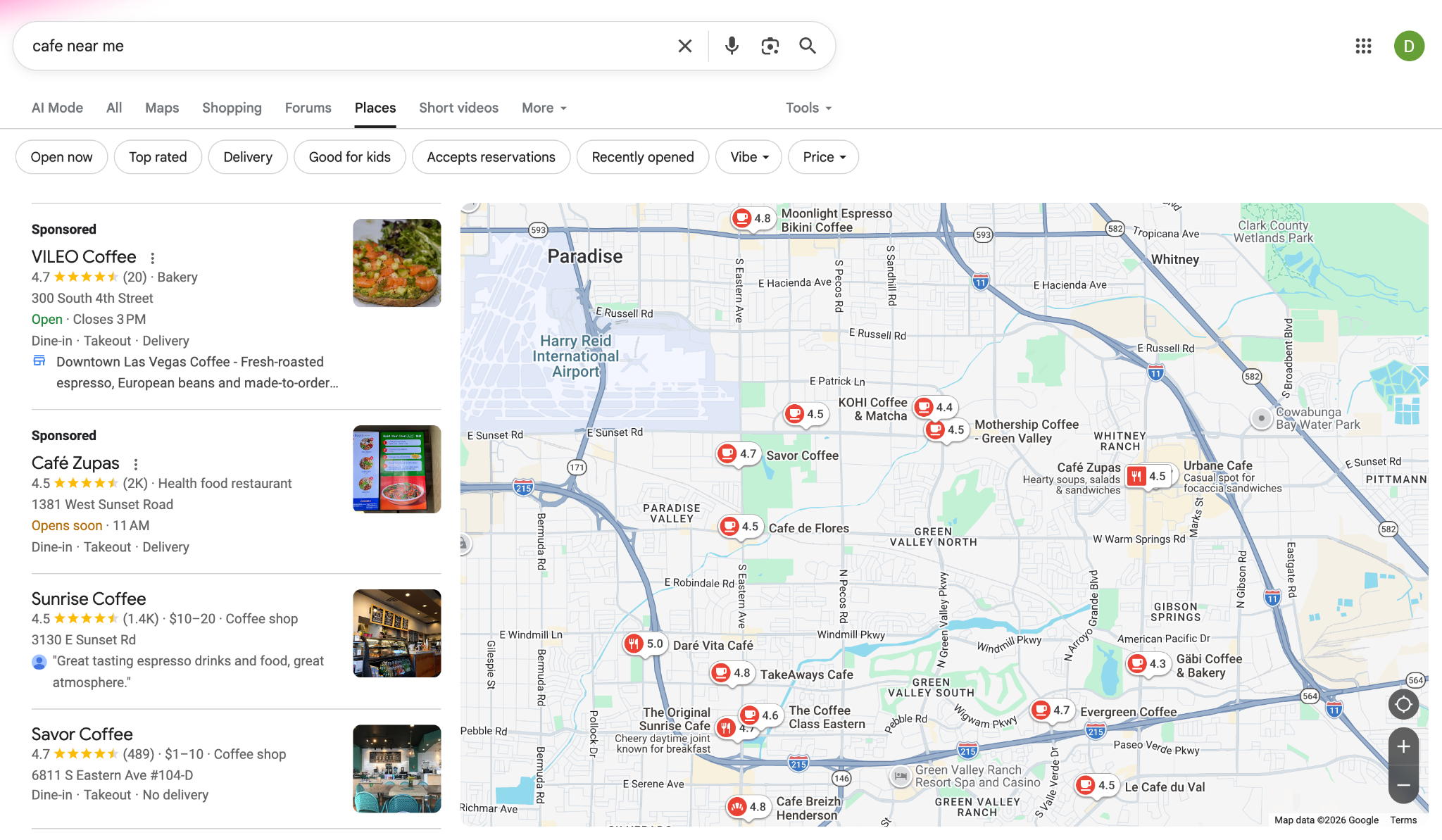Select Mothership Coffee Green Valley 4.5 pin

coord(946,430)
